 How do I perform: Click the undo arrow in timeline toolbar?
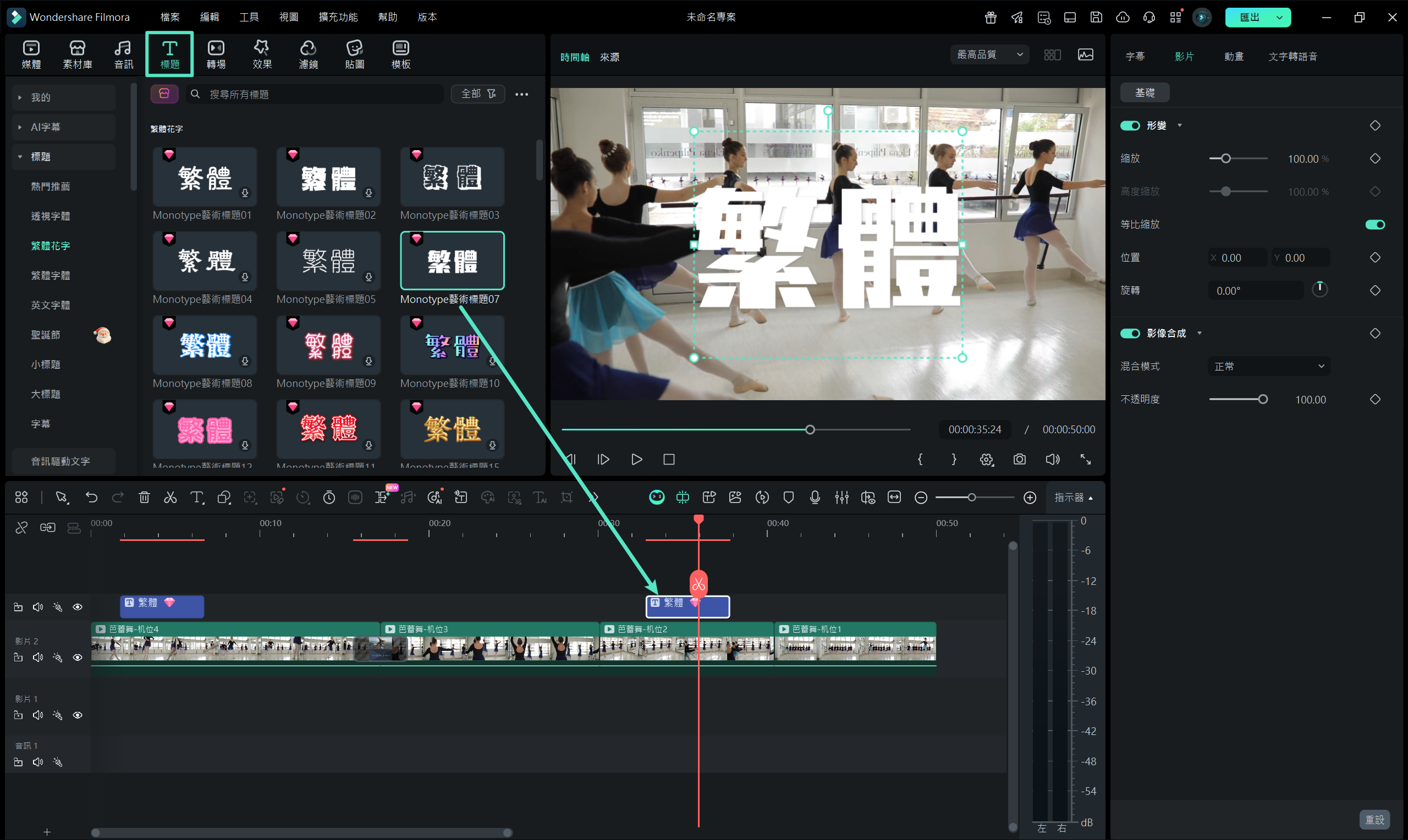(91, 498)
